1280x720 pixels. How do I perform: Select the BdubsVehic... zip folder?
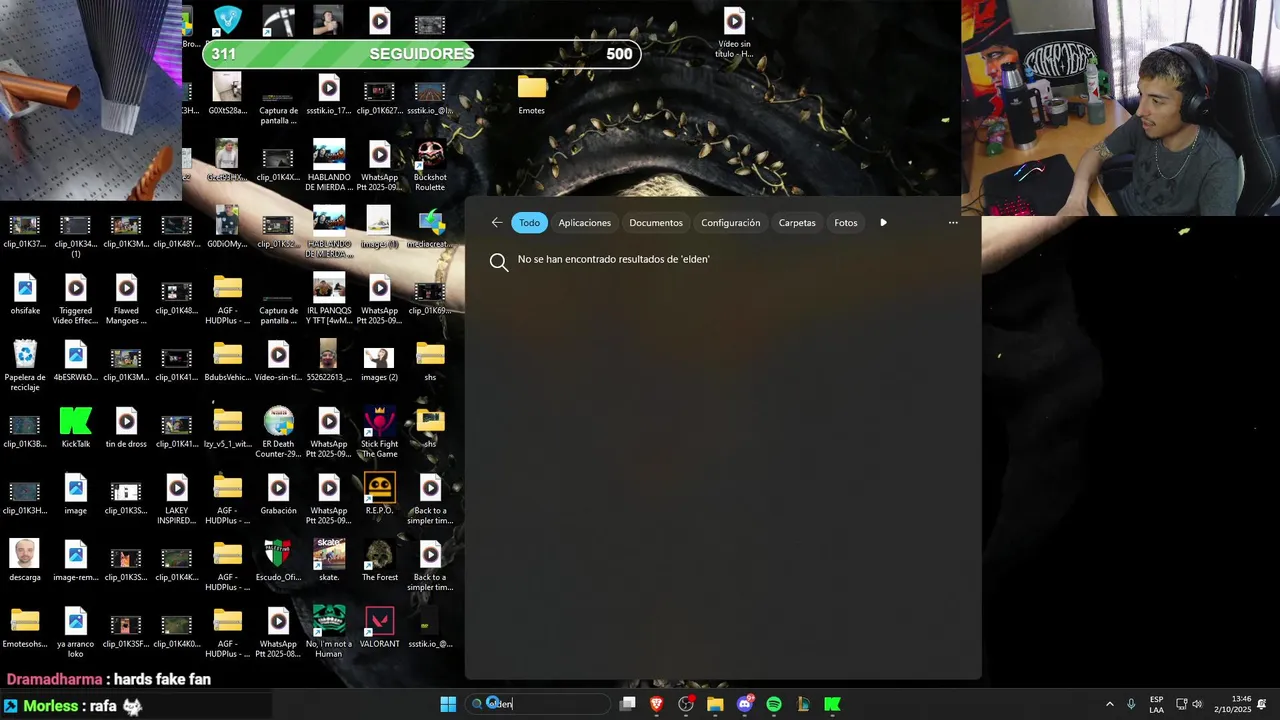tap(228, 361)
